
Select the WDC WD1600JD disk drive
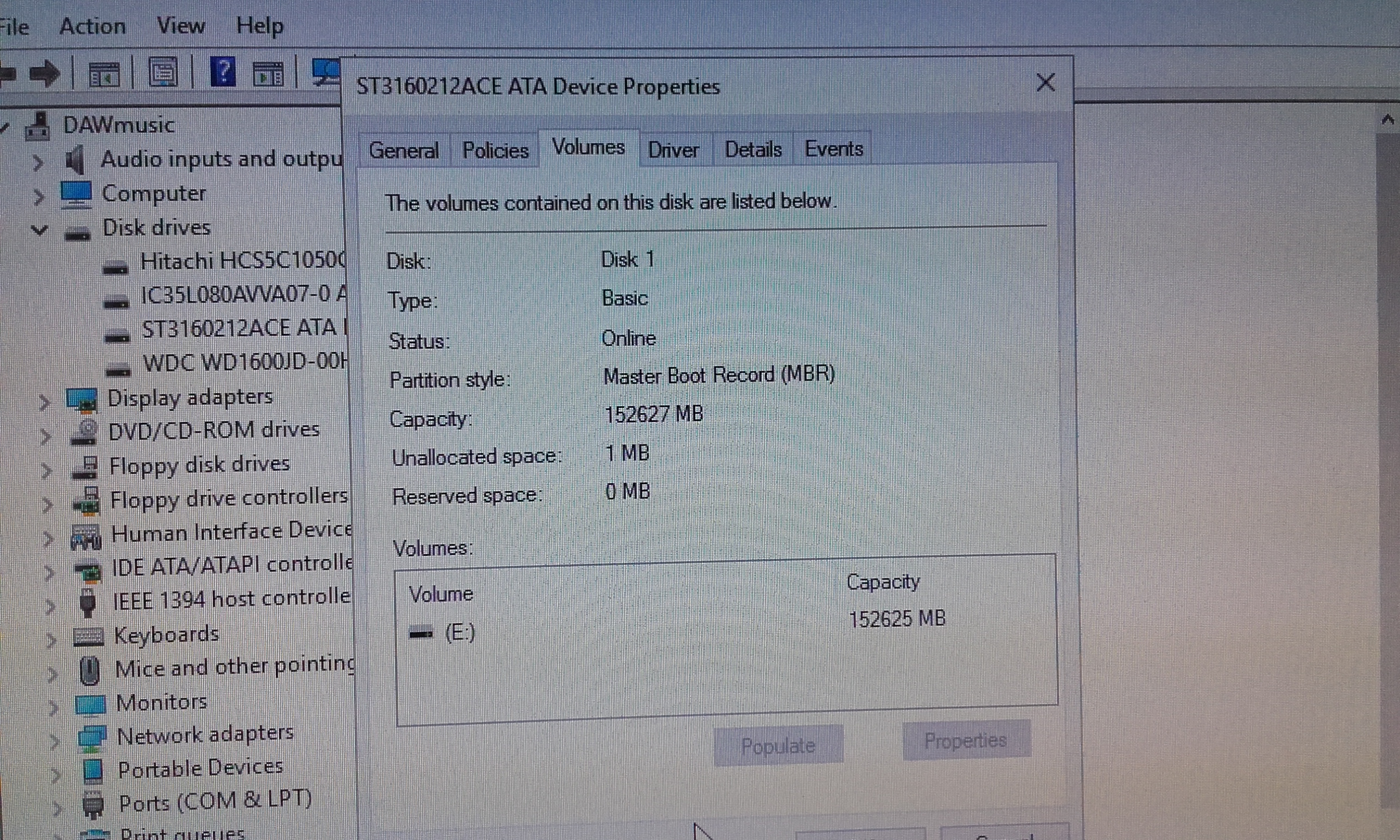(244, 362)
